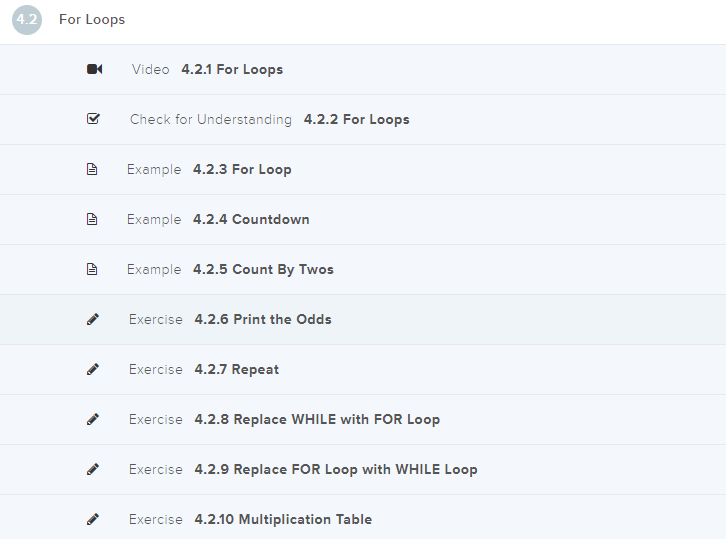Screen dimensions: 726x539
Task: Collapse the 4.2 For Loops section header
Action: click(92, 20)
